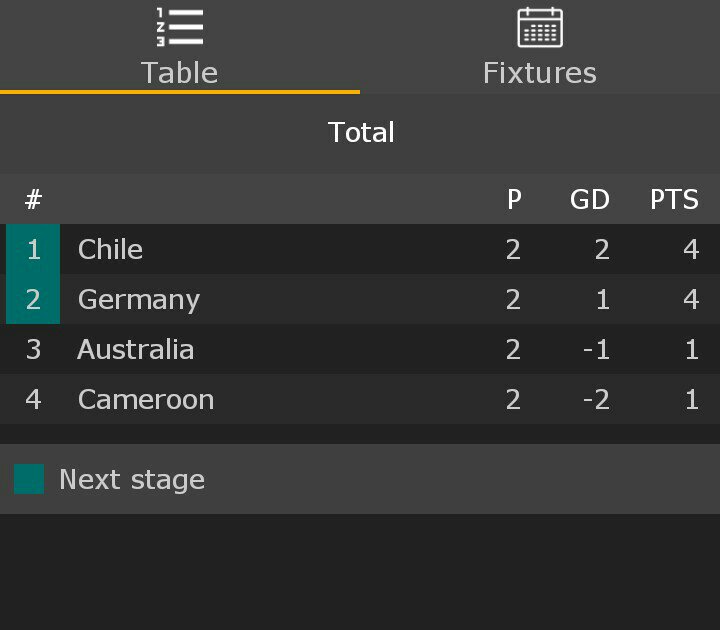The height and width of the screenshot is (630, 720).
Task: Click the calendar Fixtures icon
Action: 540,27
